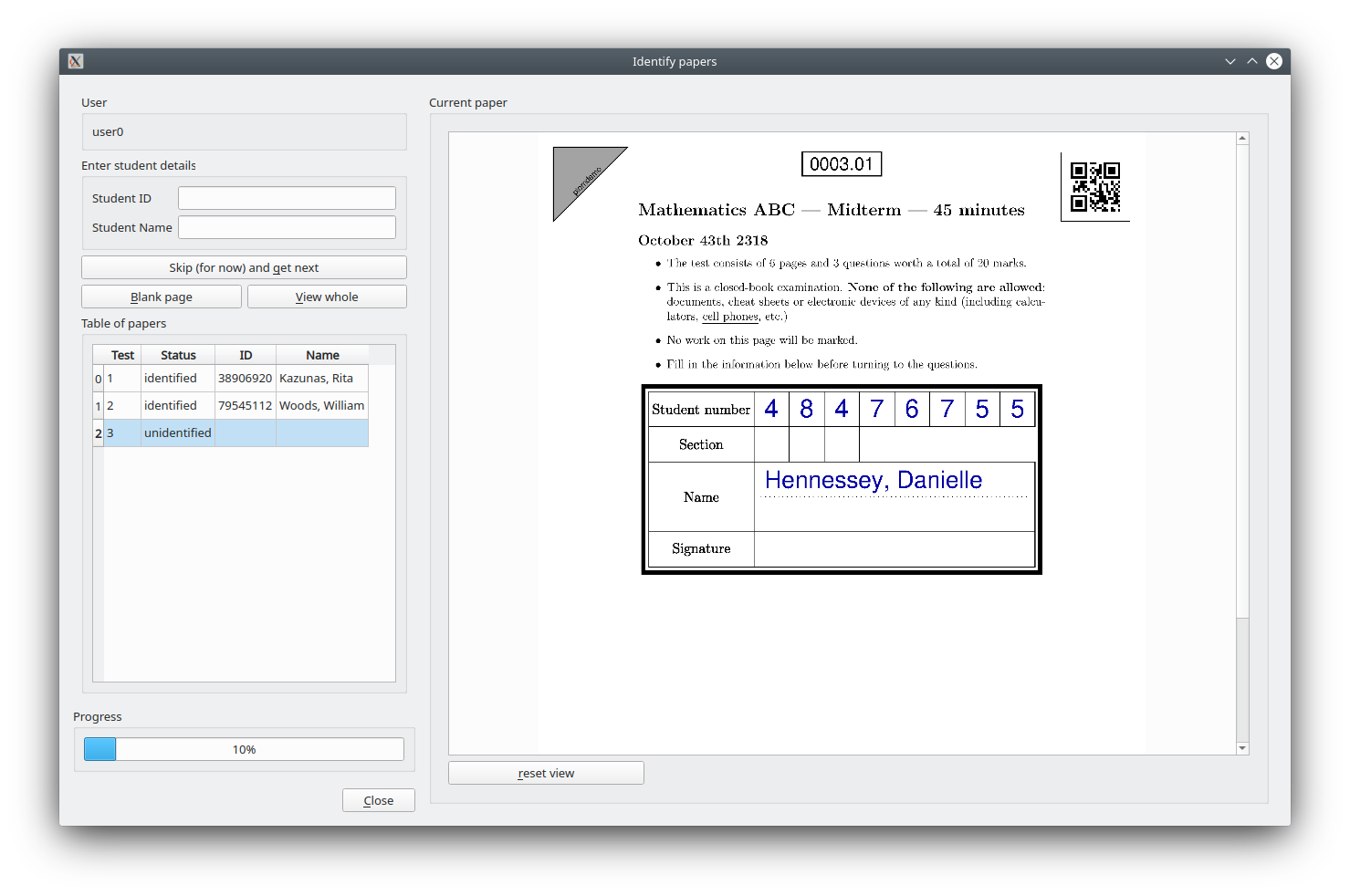
Task: Sort table by the ID column header
Action: [246, 355]
